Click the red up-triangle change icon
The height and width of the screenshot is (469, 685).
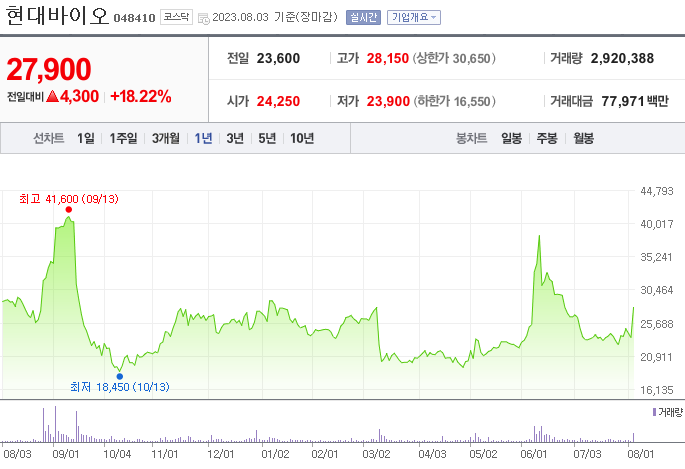[52, 96]
